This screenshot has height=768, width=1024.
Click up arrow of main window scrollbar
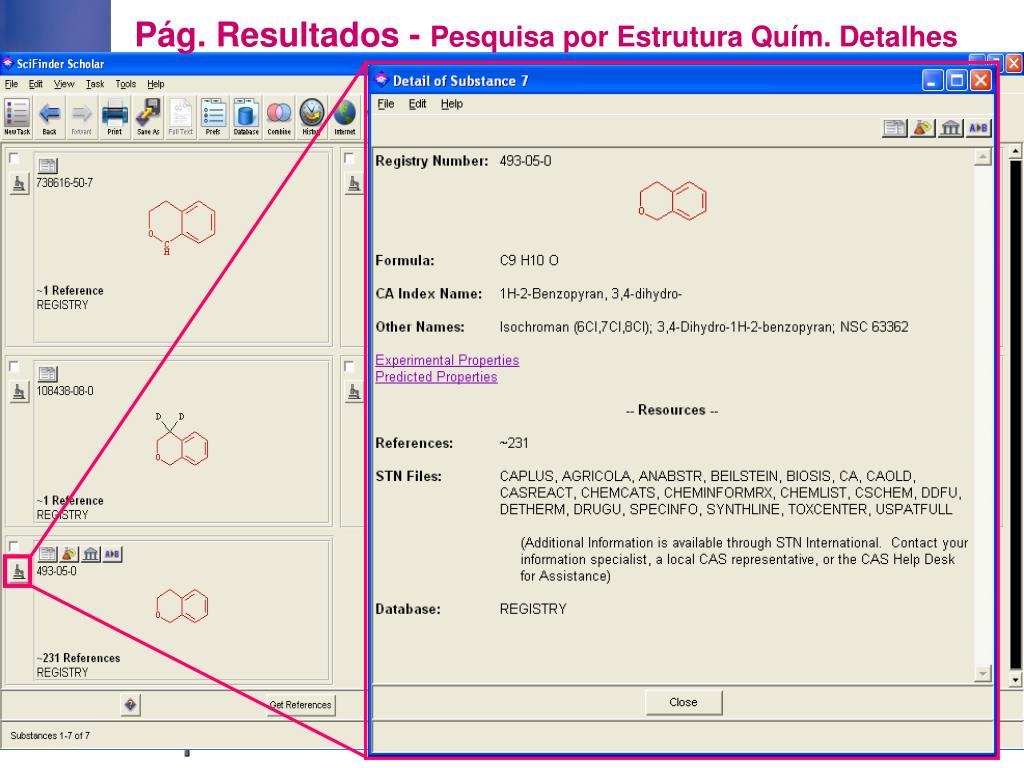[x=1015, y=151]
